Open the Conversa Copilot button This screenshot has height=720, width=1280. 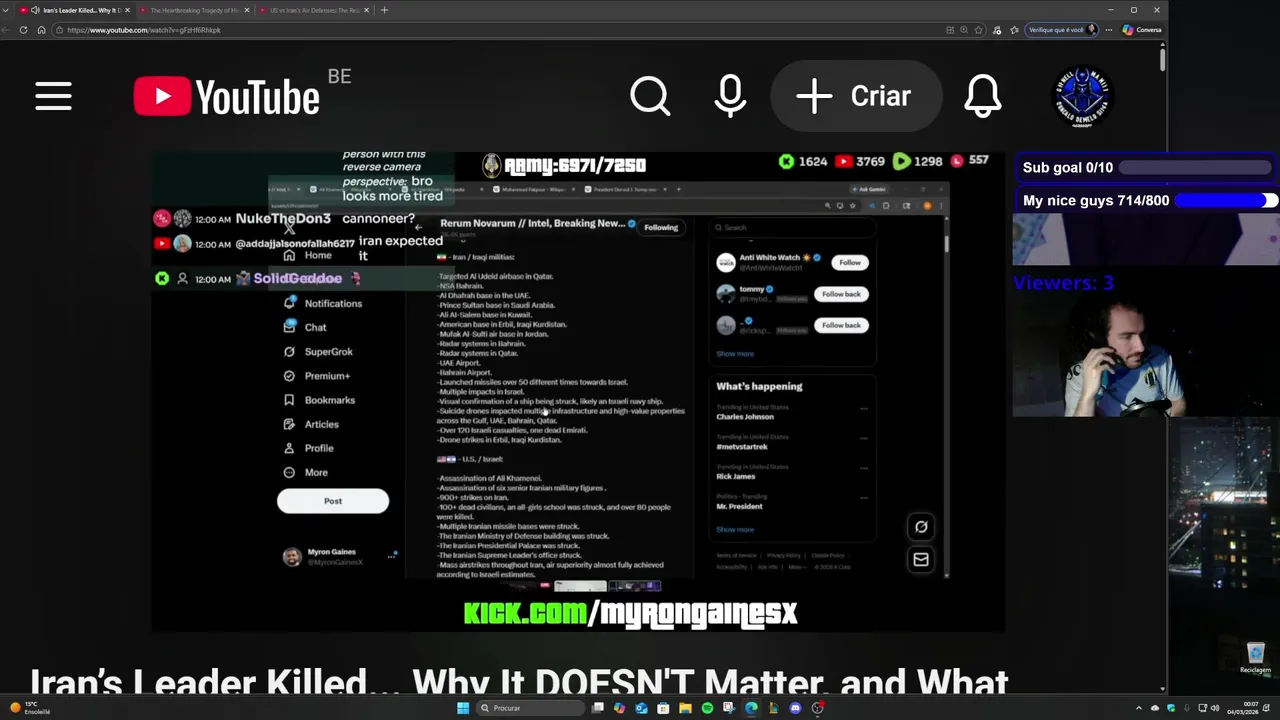point(1142,30)
